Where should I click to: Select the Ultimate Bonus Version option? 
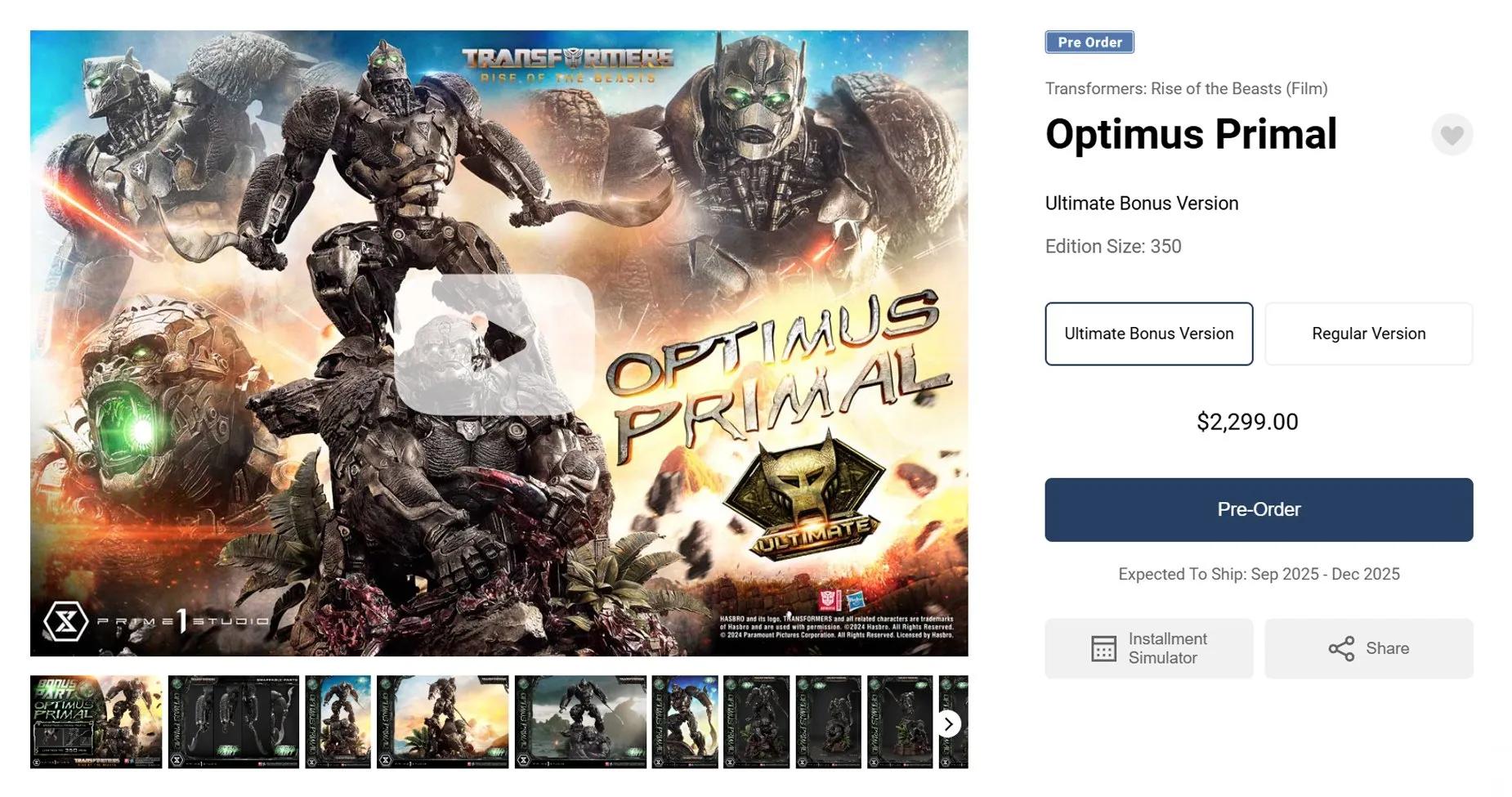pyautogui.click(x=1148, y=334)
